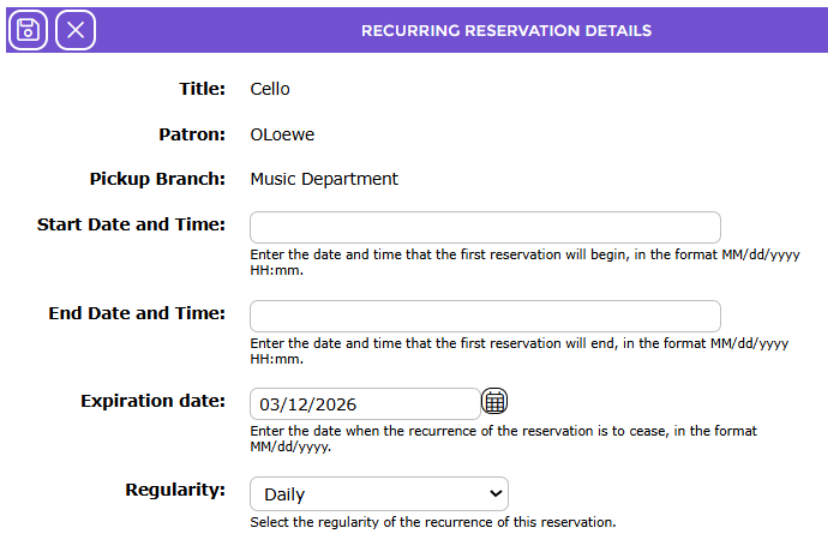
Task: Click help text about when first reservation will begin
Action: (x=525, y=262)
